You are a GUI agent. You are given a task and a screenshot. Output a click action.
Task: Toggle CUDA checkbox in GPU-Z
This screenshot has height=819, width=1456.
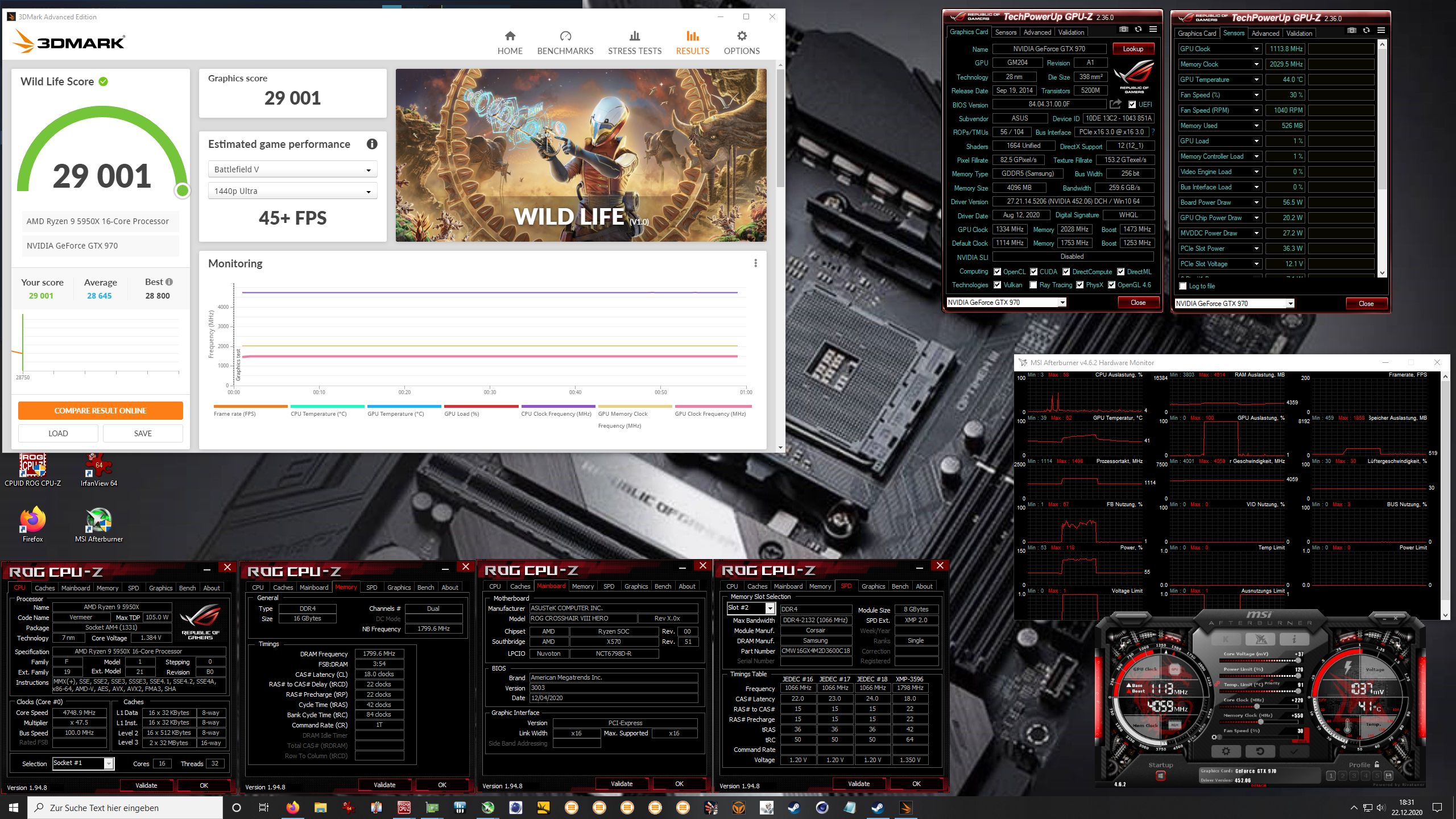tap(1033, 272)
